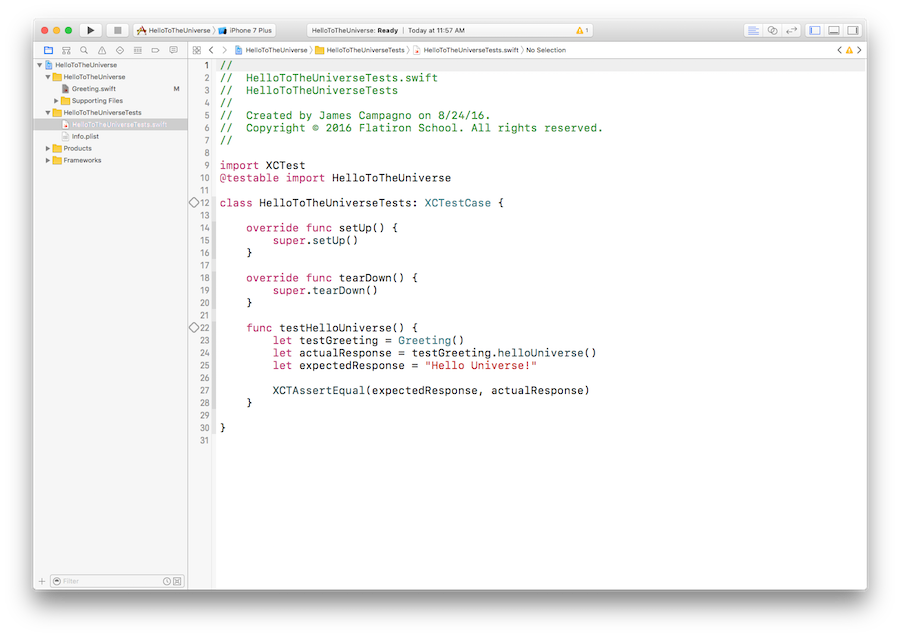Select Info.plist in the navigator
Viewport: 900px width, 637px height.
tap(85, 137)
